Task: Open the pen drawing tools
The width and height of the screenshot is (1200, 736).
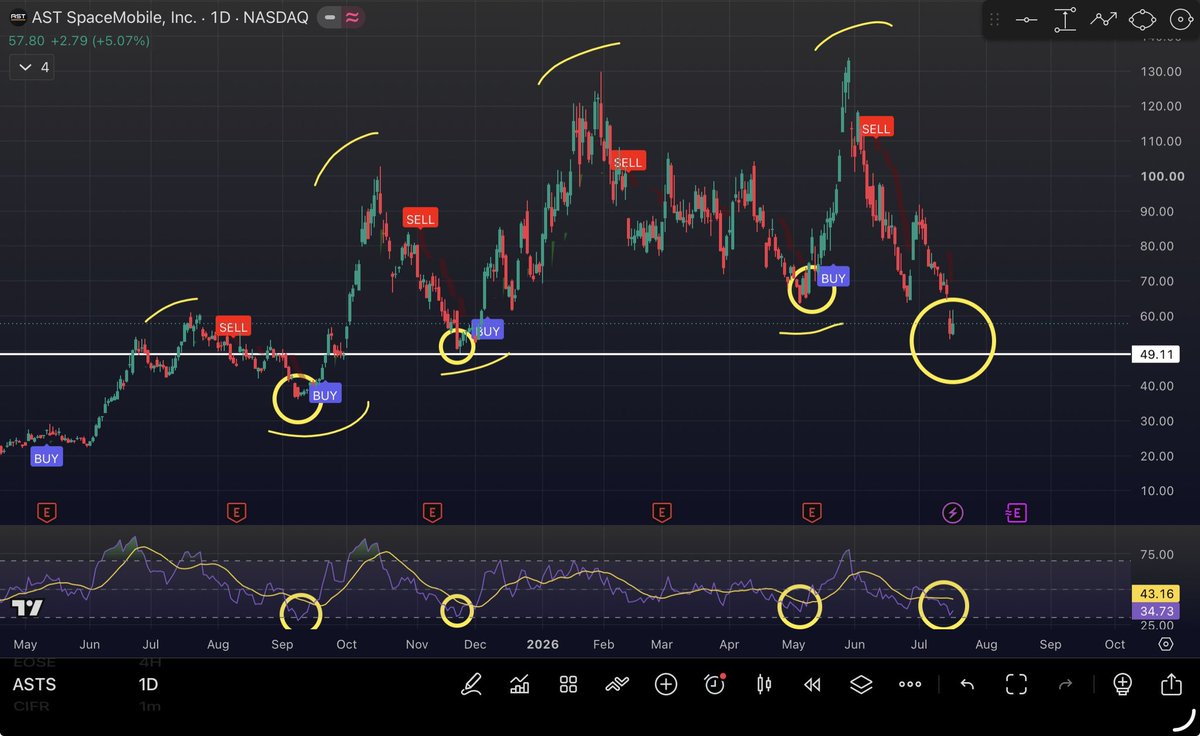Action: click(470, 684)
